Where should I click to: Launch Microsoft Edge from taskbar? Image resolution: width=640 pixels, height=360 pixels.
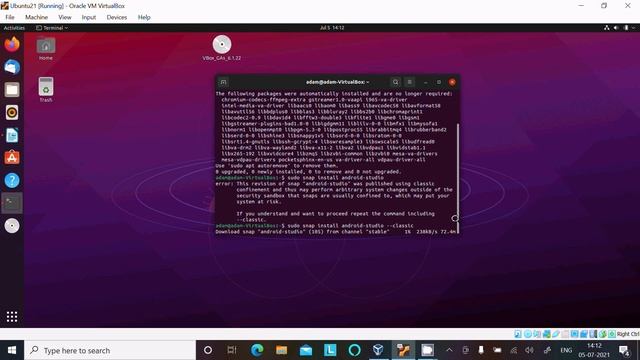coord(257,350)
